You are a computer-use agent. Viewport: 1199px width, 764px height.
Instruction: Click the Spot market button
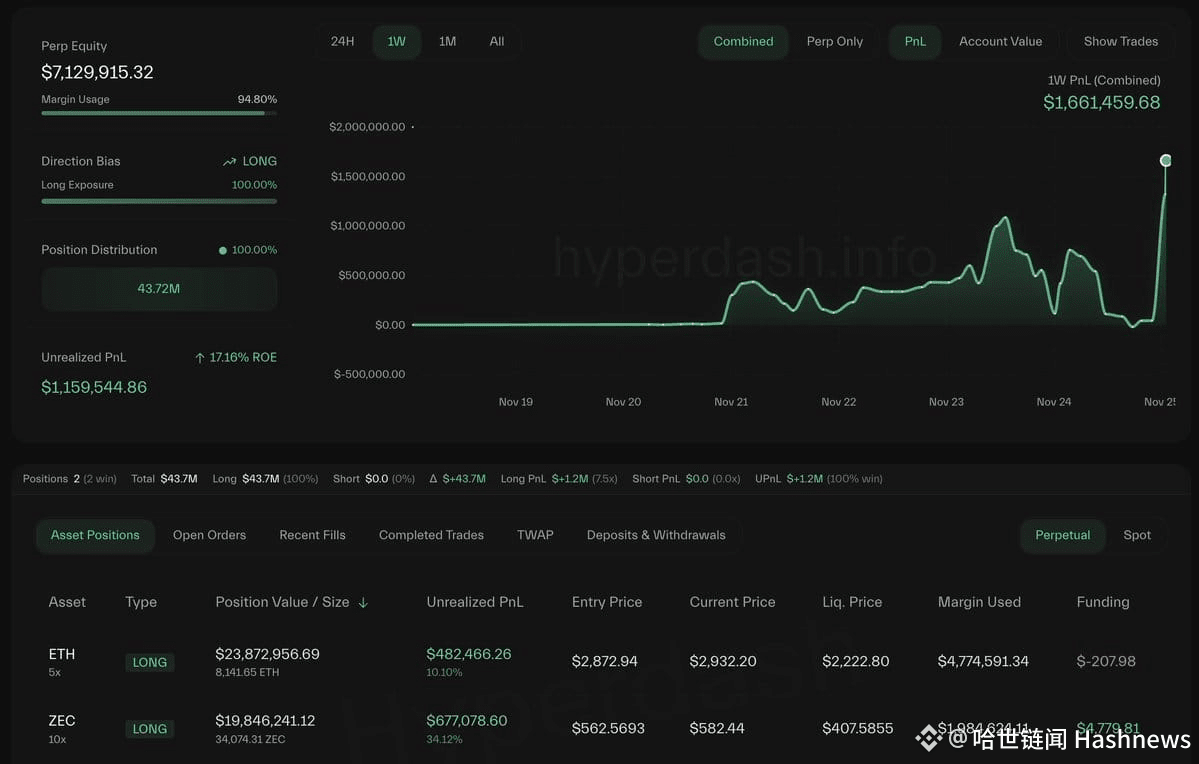click(1137, 535)
